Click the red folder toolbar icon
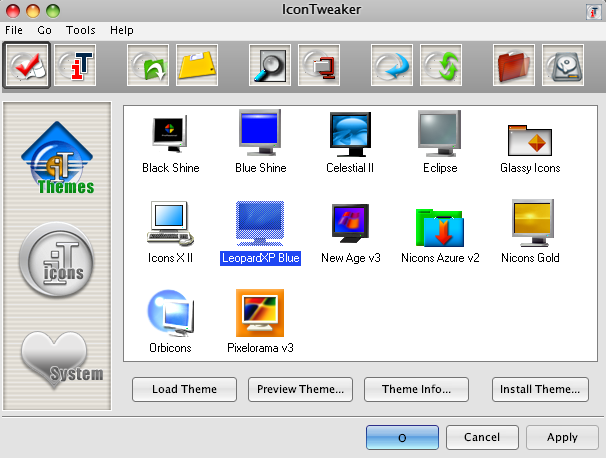Viewport: 606px width, 458px height. click(x=514, y=65)
